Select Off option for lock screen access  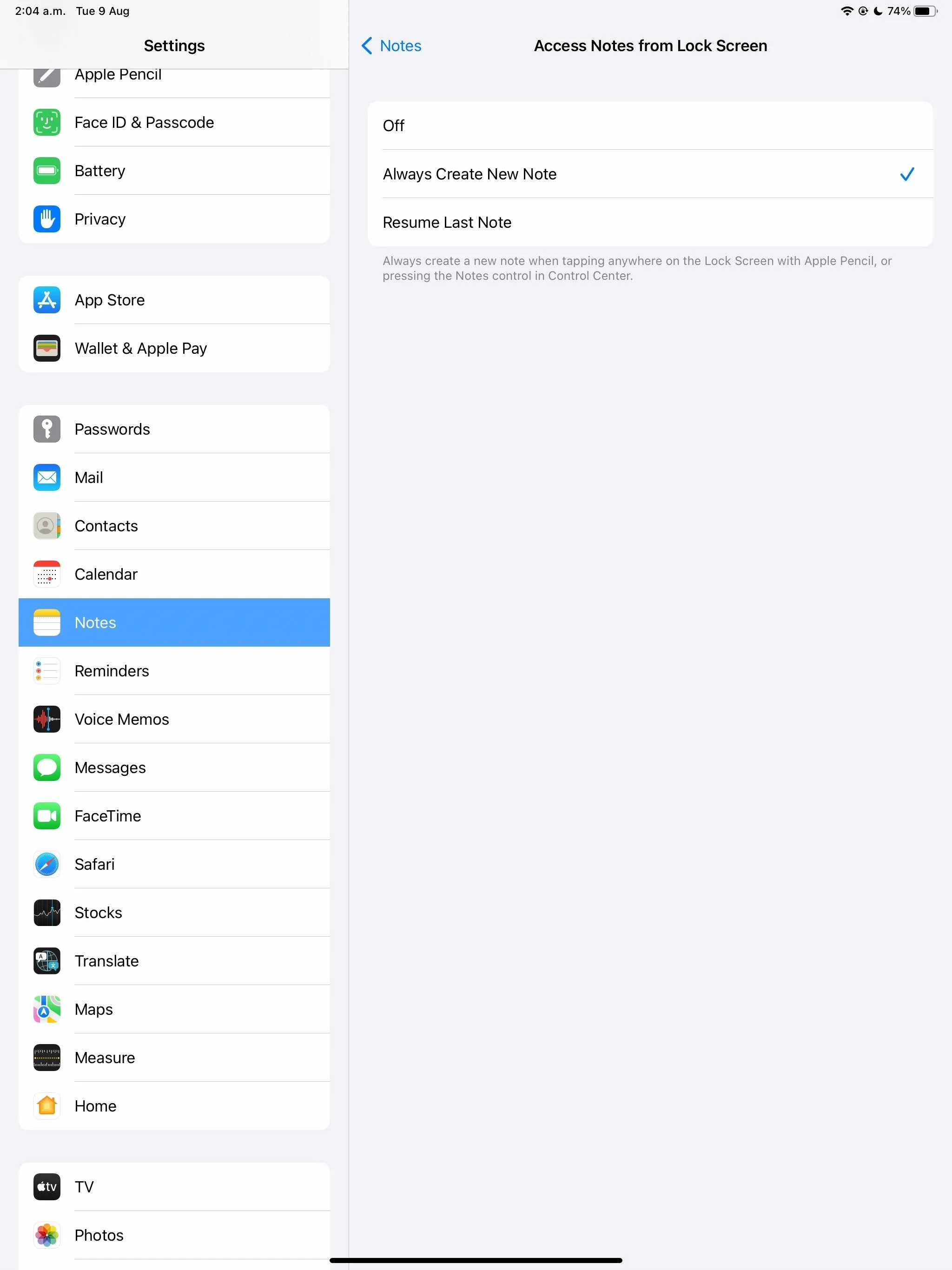(650, 125)
